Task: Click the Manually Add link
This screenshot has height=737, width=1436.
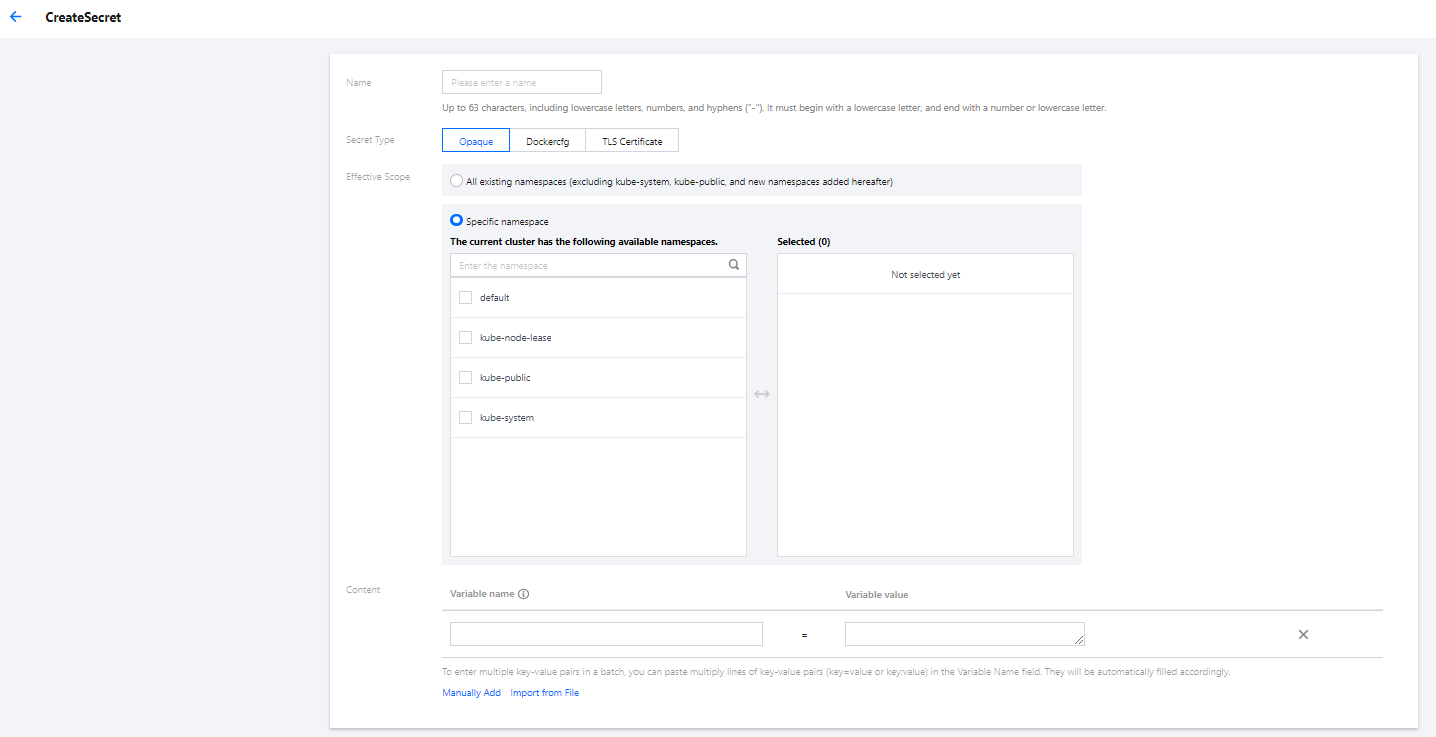Action: (471, 693)
